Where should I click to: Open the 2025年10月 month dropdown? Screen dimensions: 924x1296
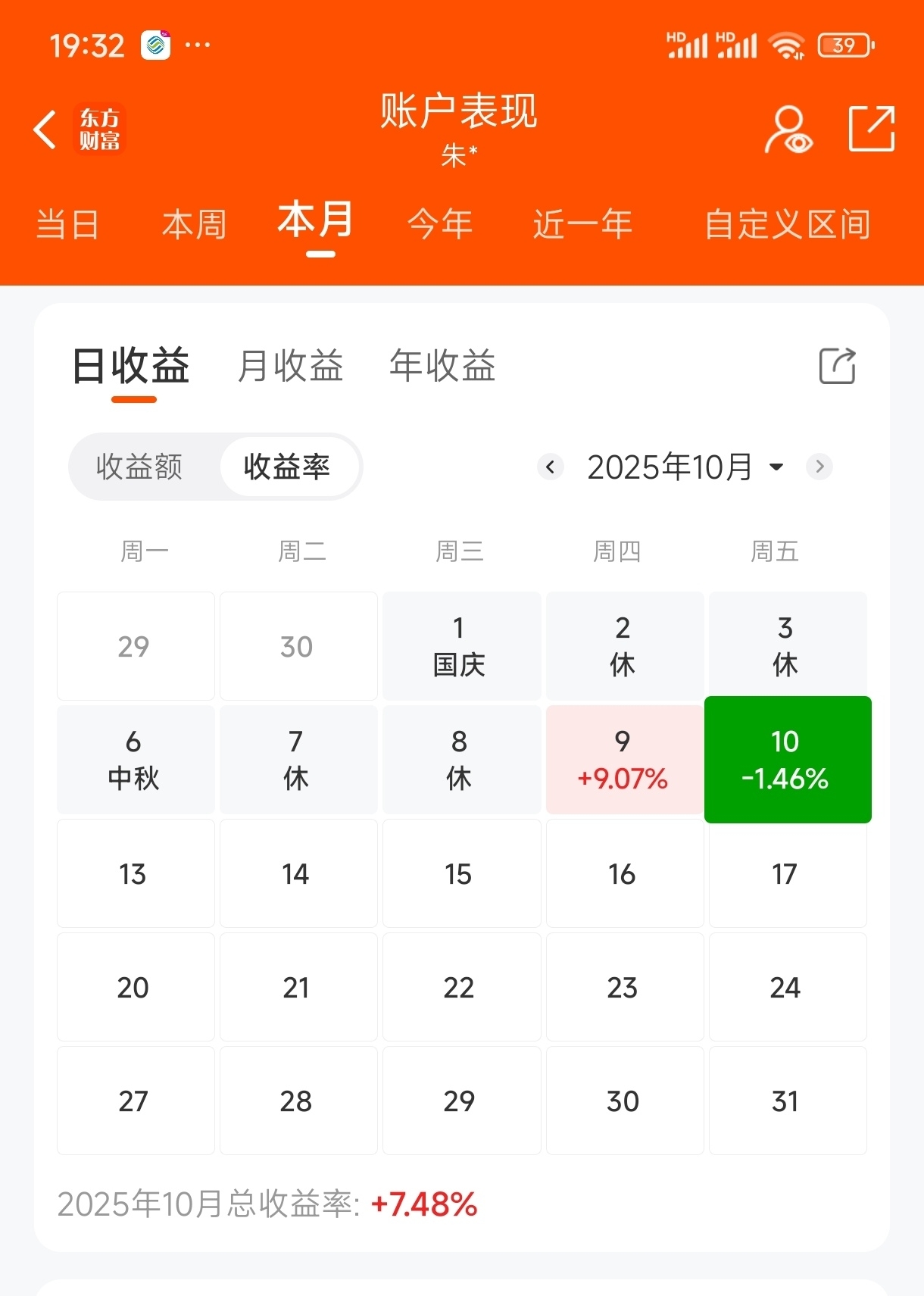click(x=685, y=467)
